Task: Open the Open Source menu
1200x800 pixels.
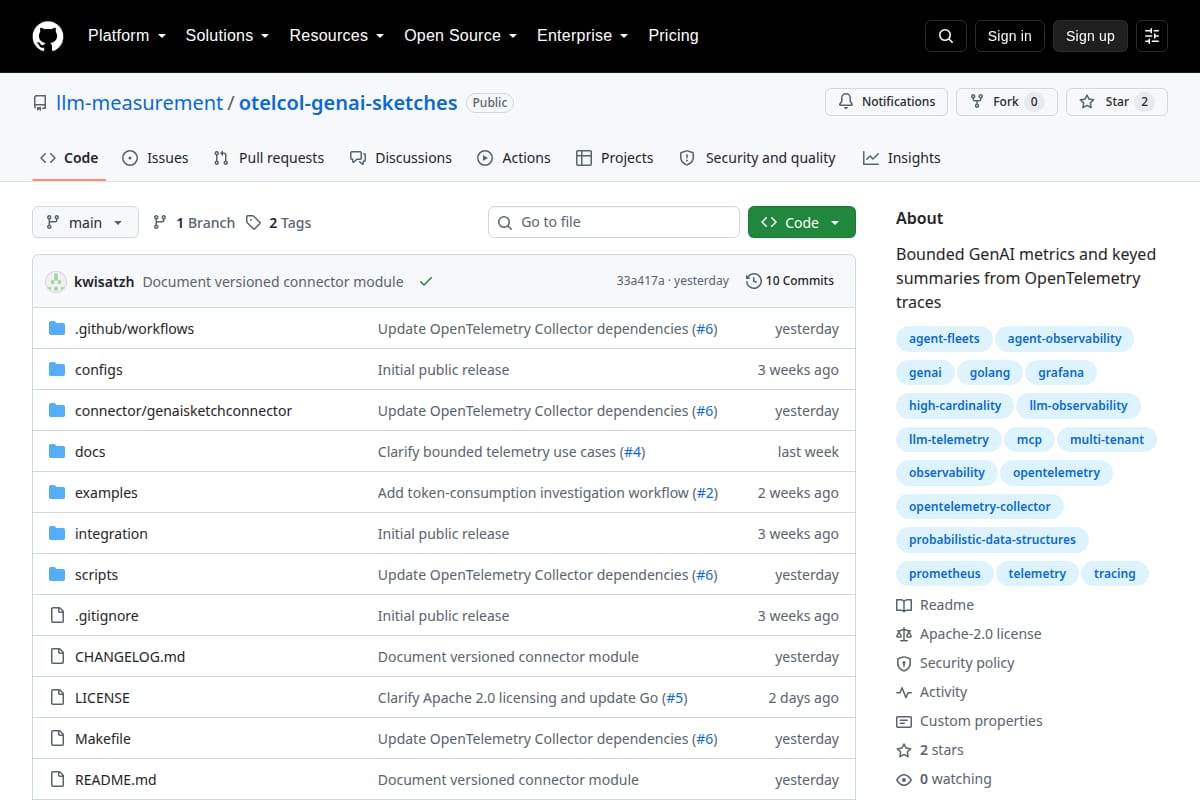Action: pos(461,36)
